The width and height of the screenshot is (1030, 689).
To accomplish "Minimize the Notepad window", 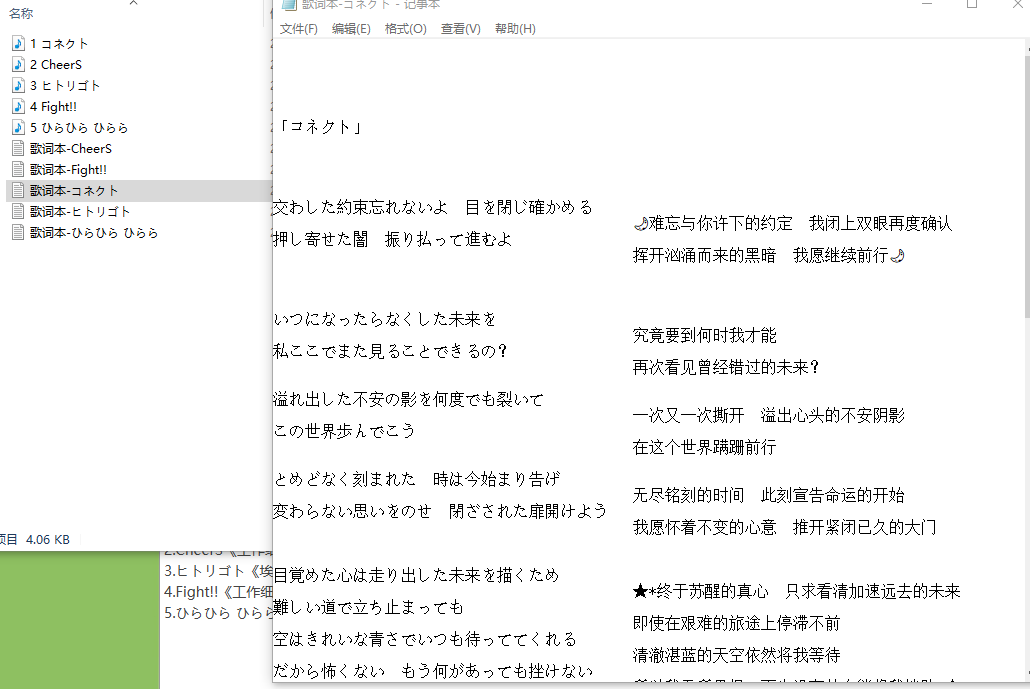I will point(927,5).
